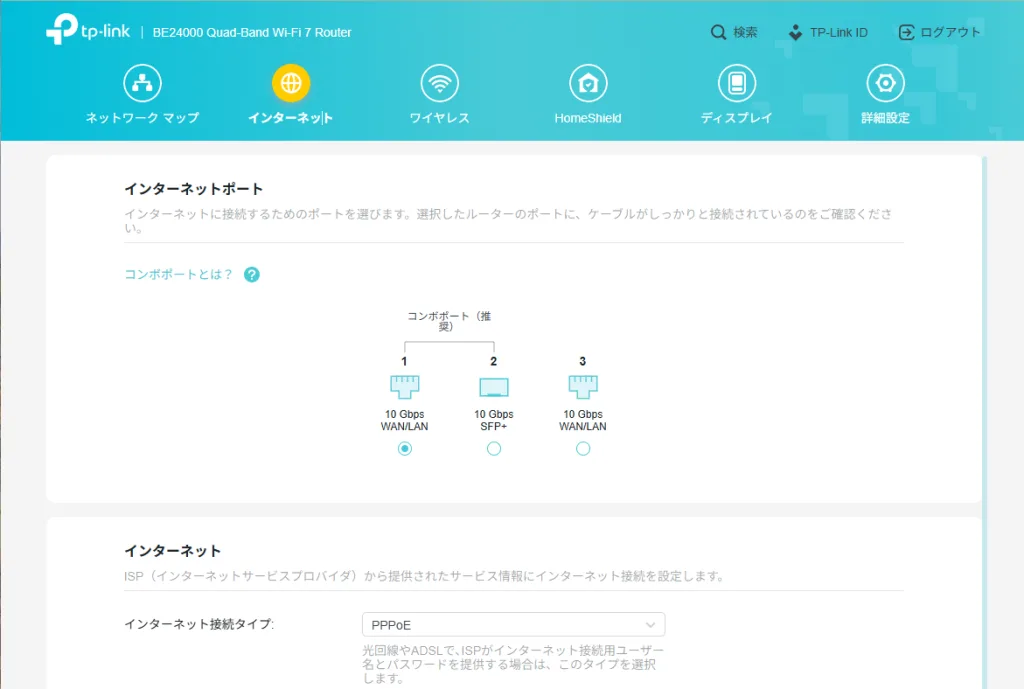Click インターネット接続タイプ label
The width and height of the screenshot is (1024, 689).
pyautogui.click(x=199, y=624)
